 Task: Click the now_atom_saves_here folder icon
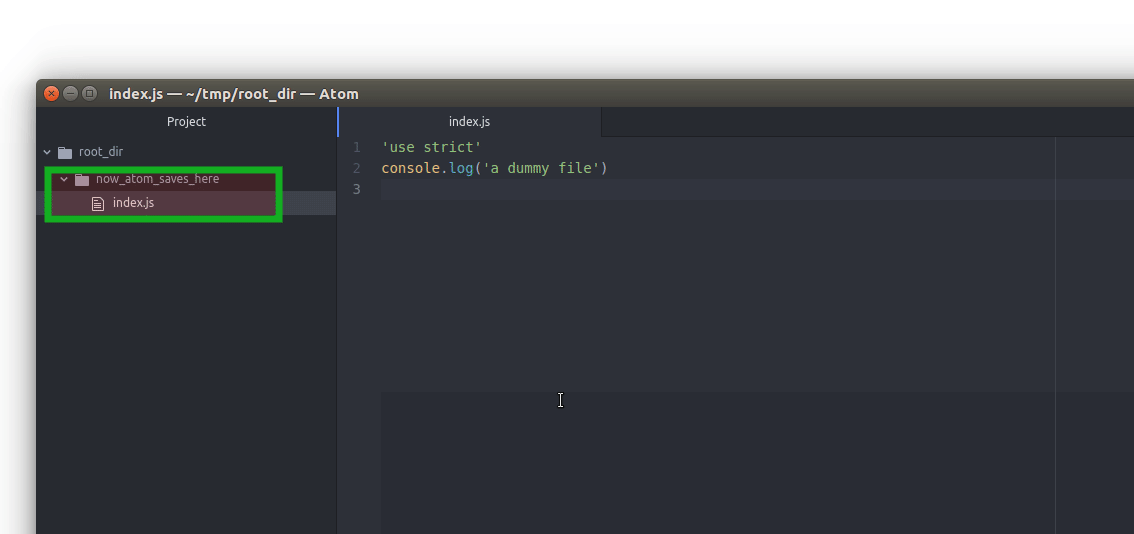tap(82, 179)
